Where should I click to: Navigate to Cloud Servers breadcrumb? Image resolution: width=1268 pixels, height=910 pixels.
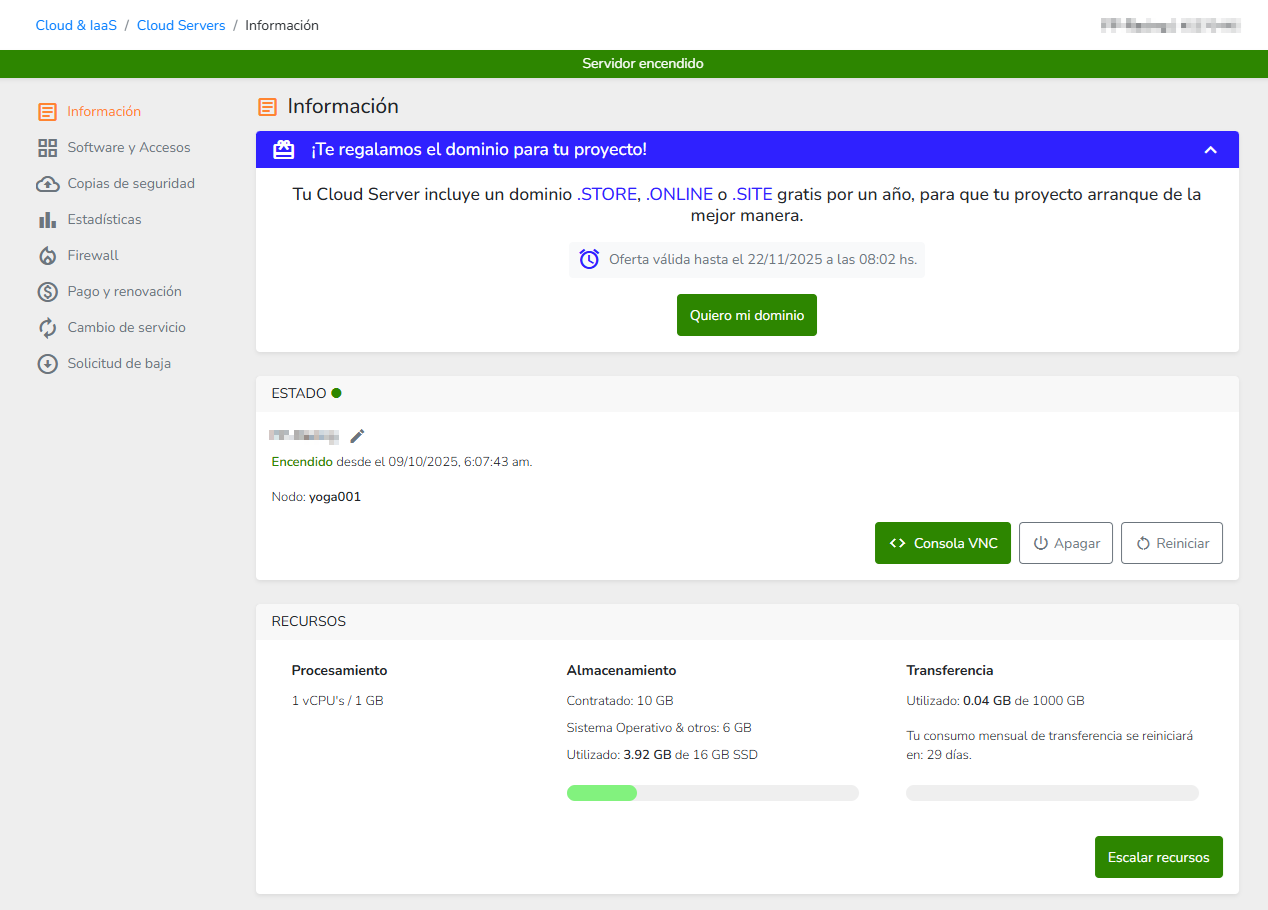click(x=181, y=25)
